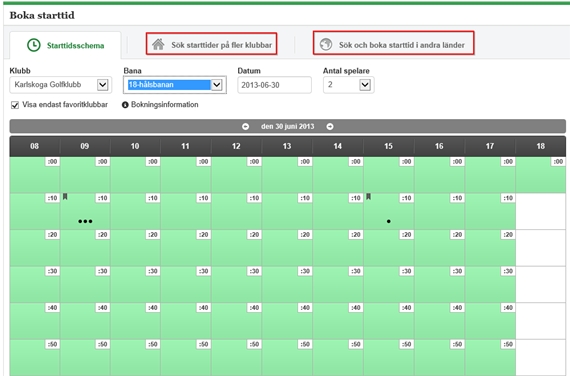Book the 08:50 start time slot
The width and height of the screenshot is (570, 376).
[35, 357]
